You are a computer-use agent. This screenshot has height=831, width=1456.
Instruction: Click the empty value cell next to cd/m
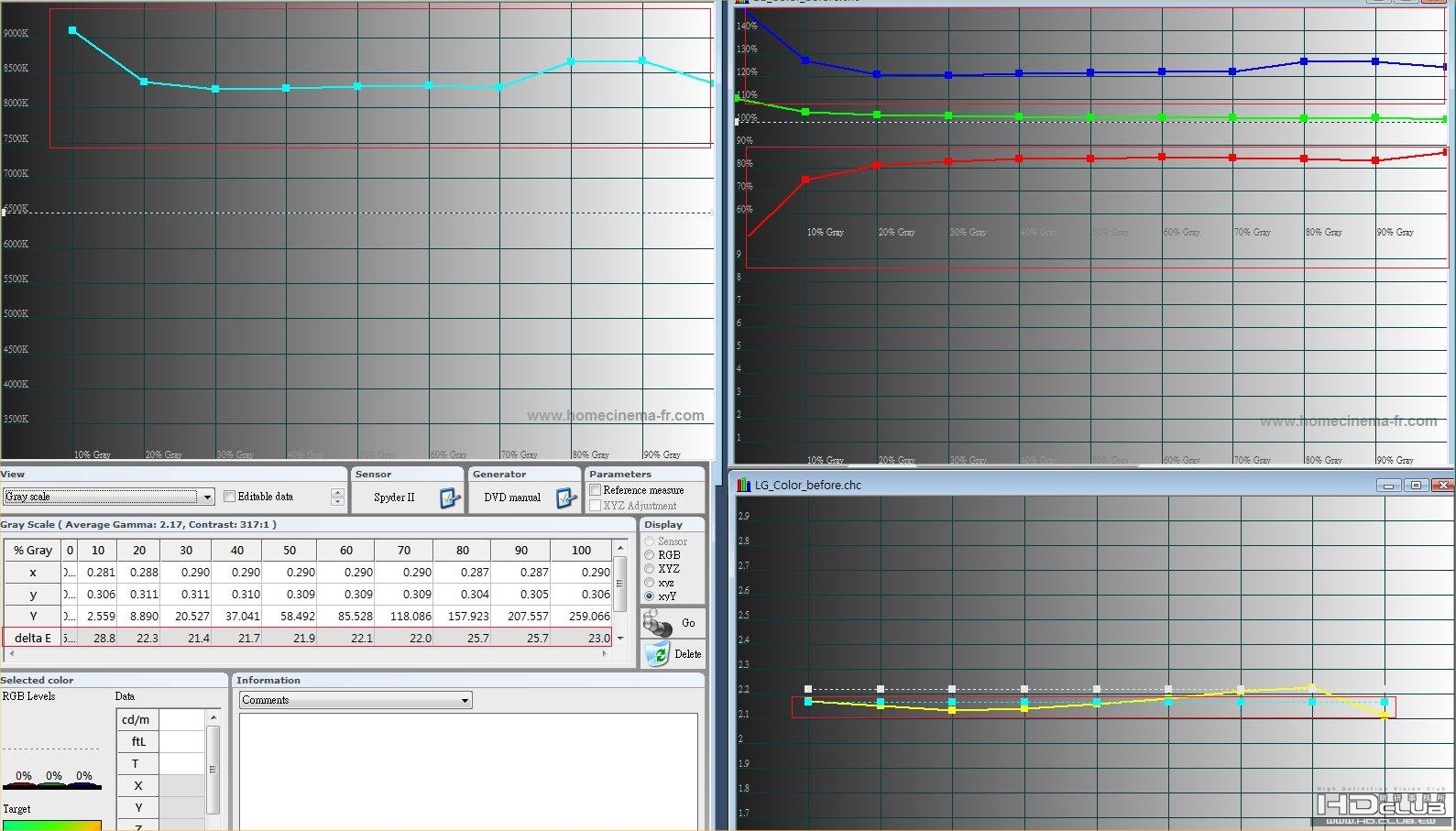(x=181, y=720)
